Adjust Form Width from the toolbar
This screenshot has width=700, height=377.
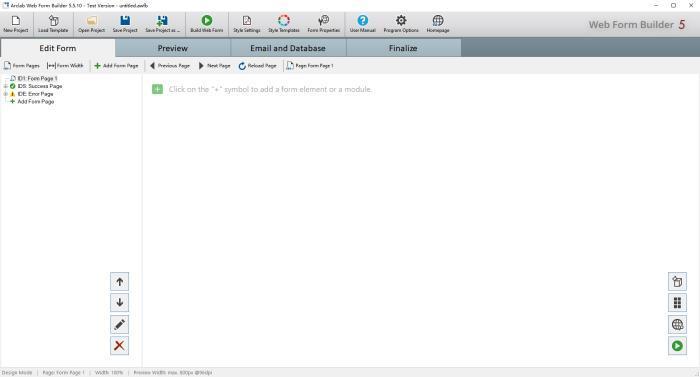[65, 66]
